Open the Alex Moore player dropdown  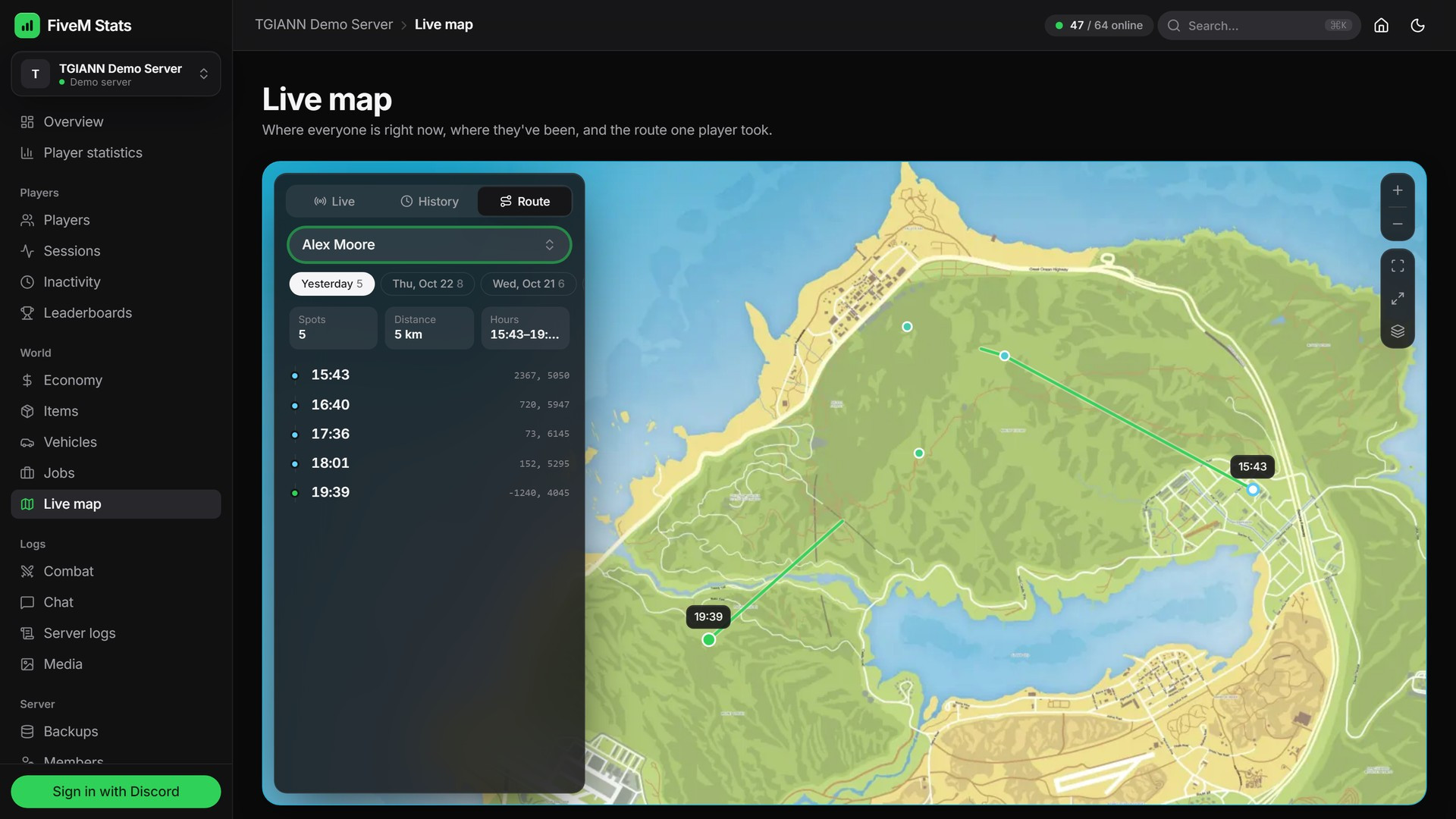click(x=429, y=245)
